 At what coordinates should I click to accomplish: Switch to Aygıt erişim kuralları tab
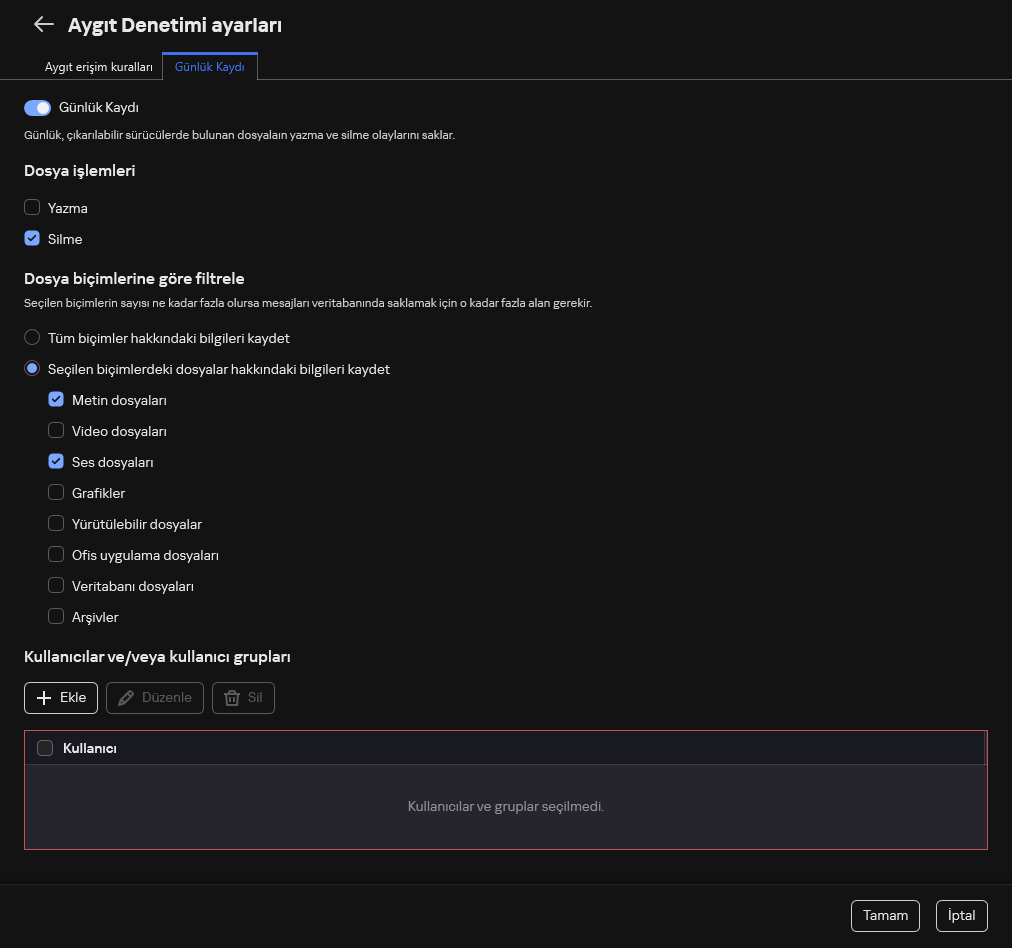coord(98,67)
